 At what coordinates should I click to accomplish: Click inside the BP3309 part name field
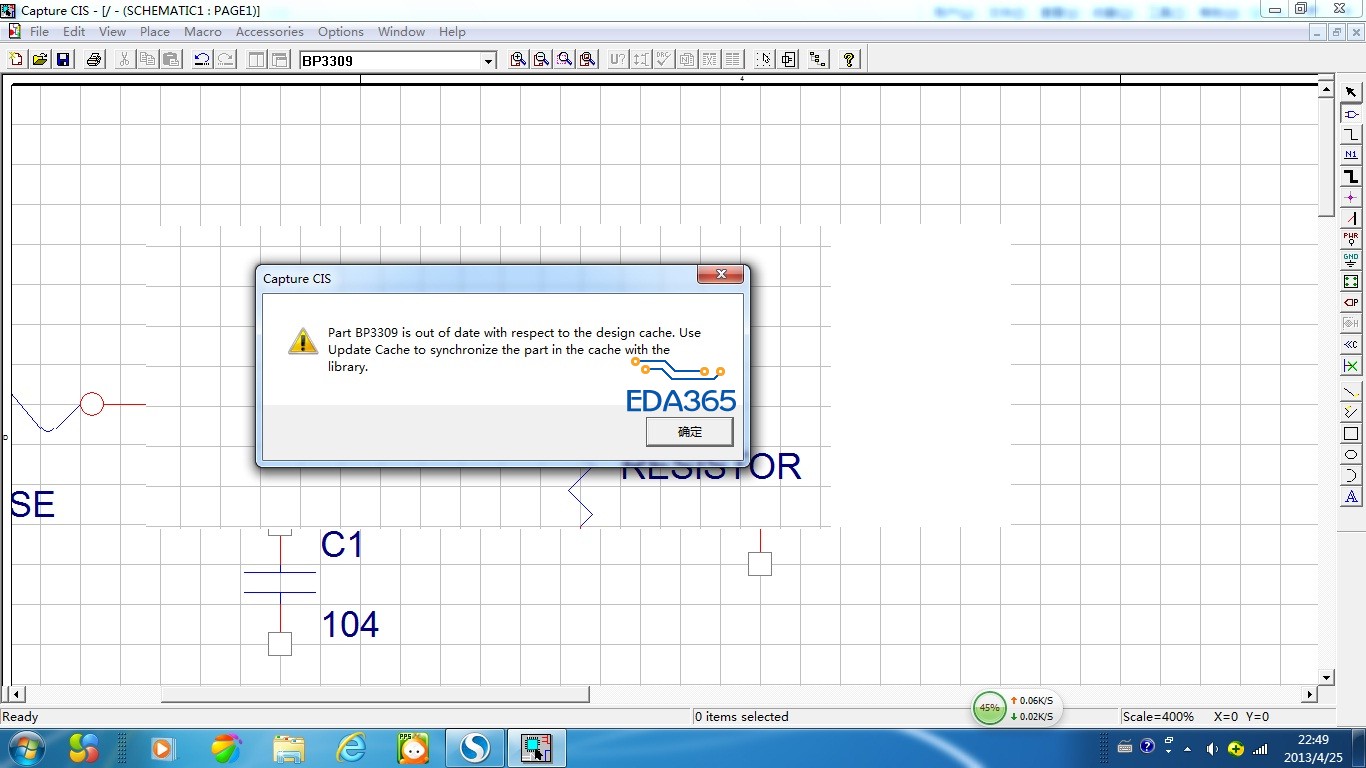390,61
